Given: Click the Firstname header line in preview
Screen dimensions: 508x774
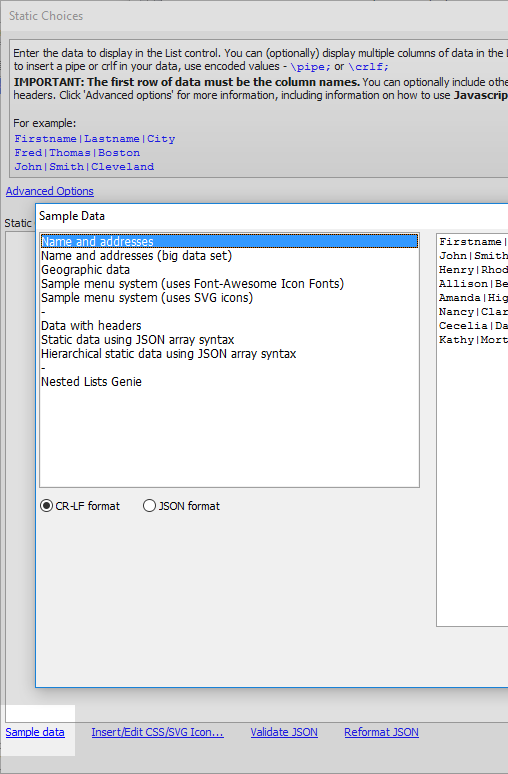Looking at the screenshot, I should tap(472, 241).
